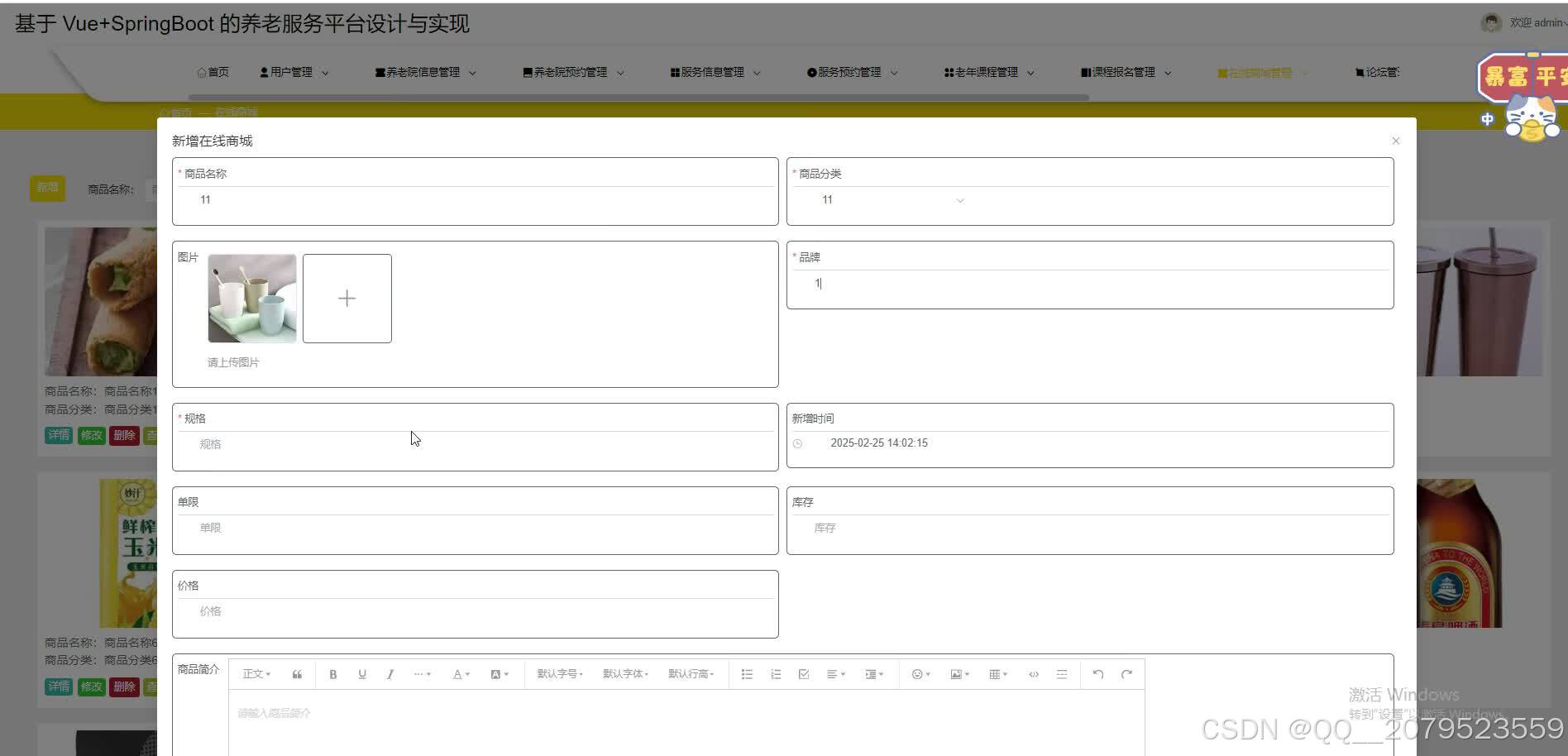
Task: Click 详情 button on the first product card
Action: [59, 435]
